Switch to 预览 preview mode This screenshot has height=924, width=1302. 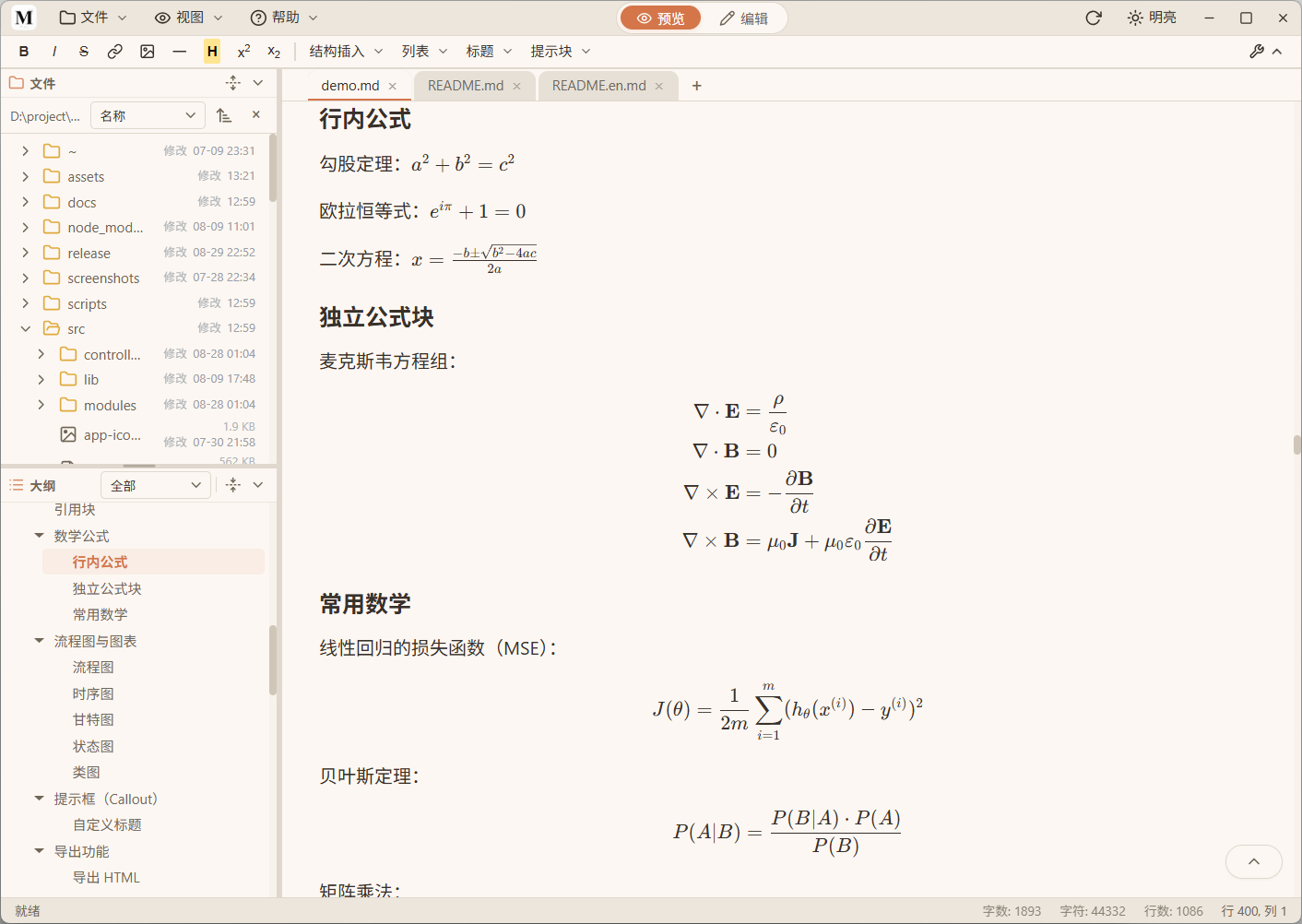660,18
